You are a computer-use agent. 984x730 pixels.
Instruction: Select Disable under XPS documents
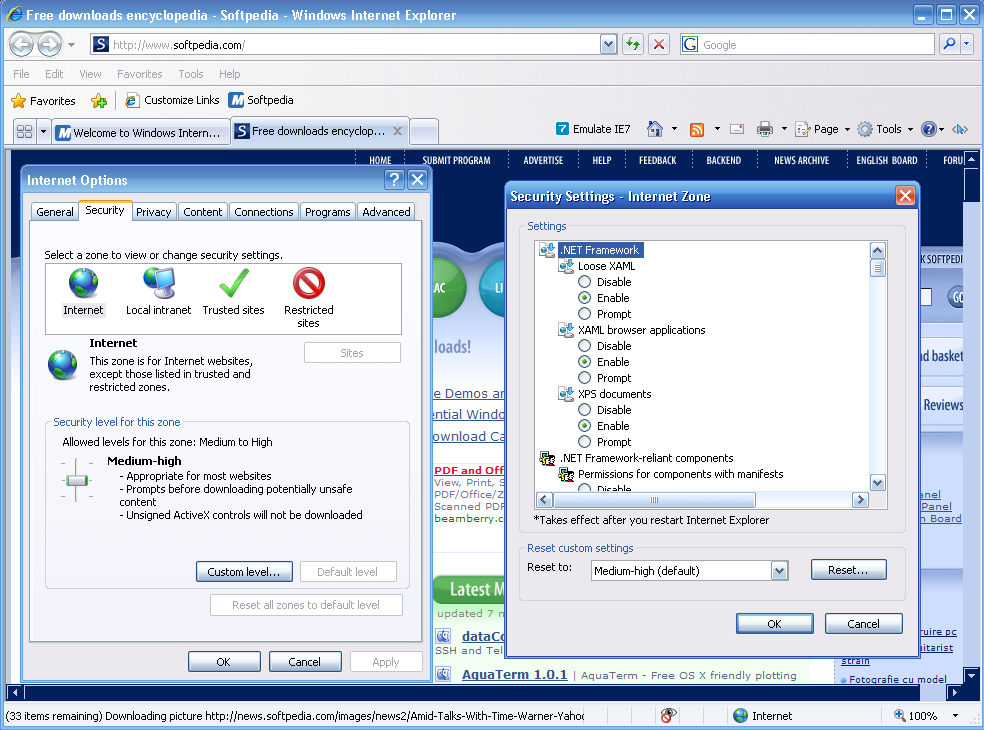584,410
